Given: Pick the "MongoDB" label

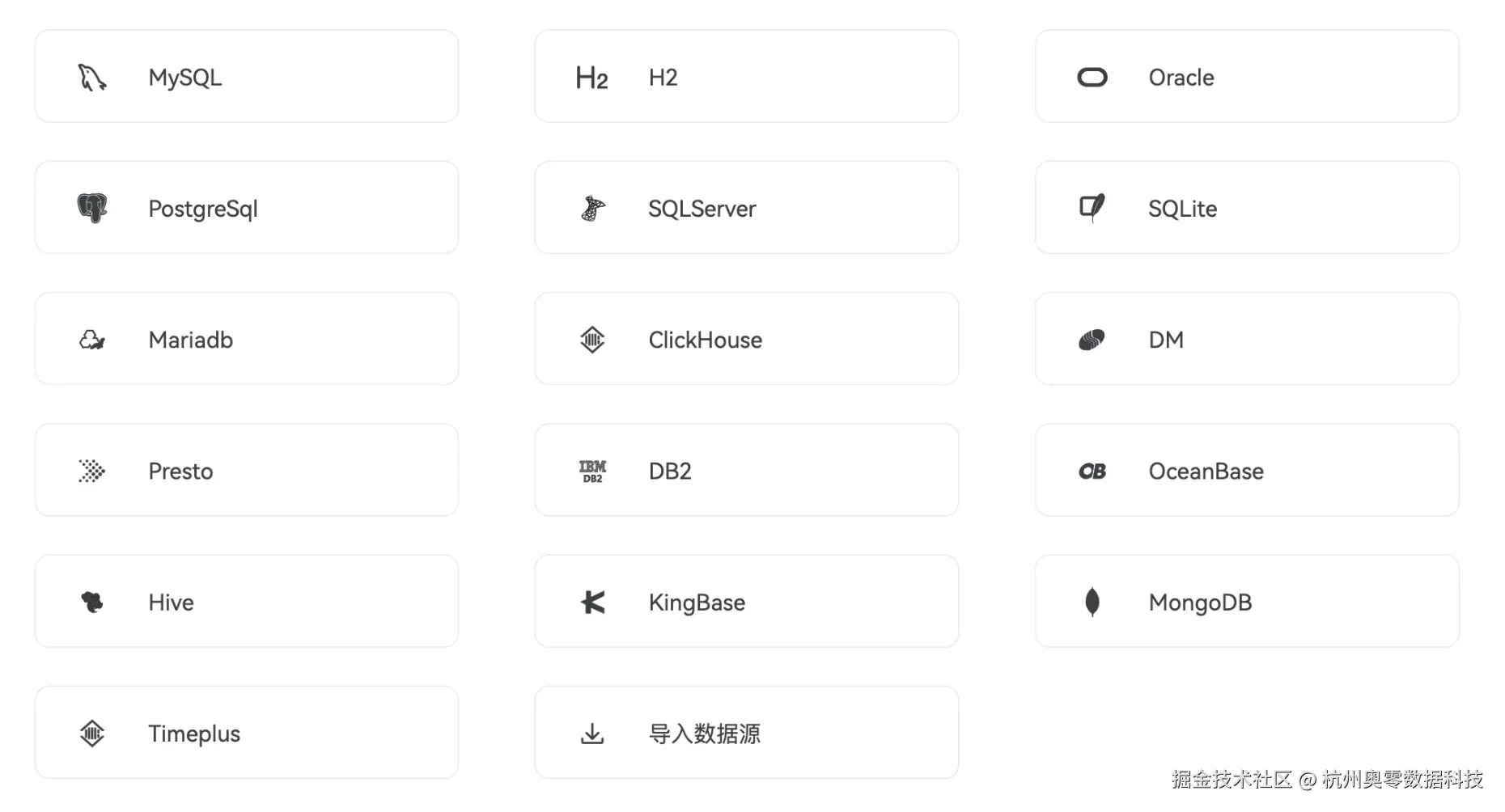Looking at the screenshot, I should [1201, 603].
